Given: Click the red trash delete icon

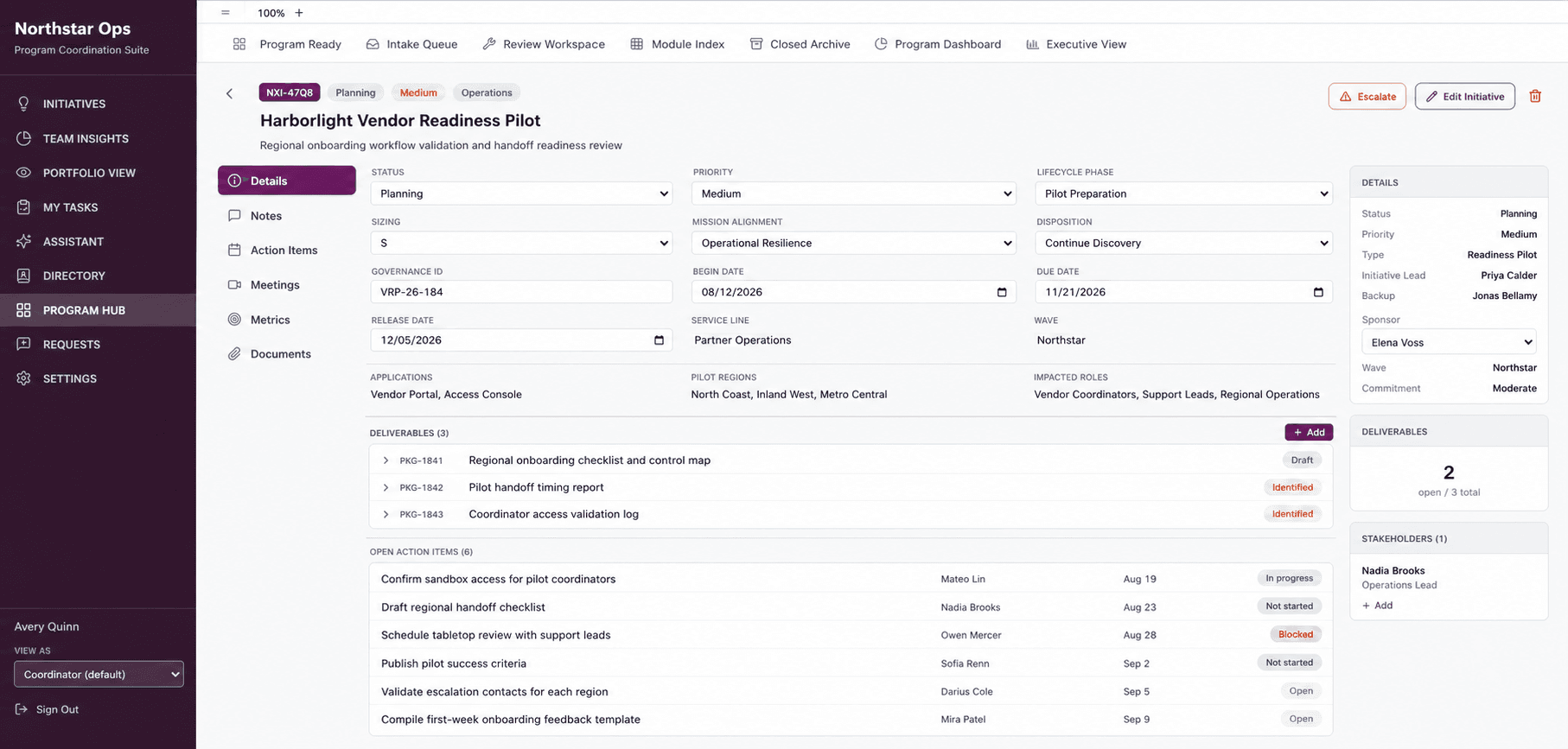Looking at the screenshot, I should [1535, 96].
